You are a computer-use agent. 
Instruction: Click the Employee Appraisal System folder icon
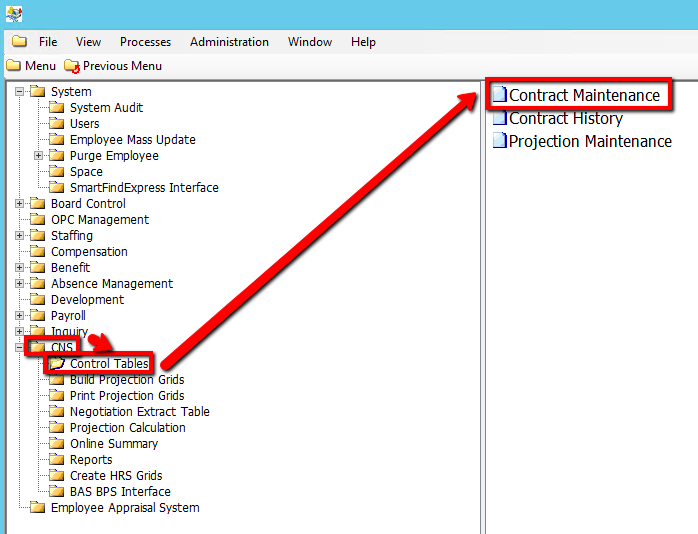point(38,508)
